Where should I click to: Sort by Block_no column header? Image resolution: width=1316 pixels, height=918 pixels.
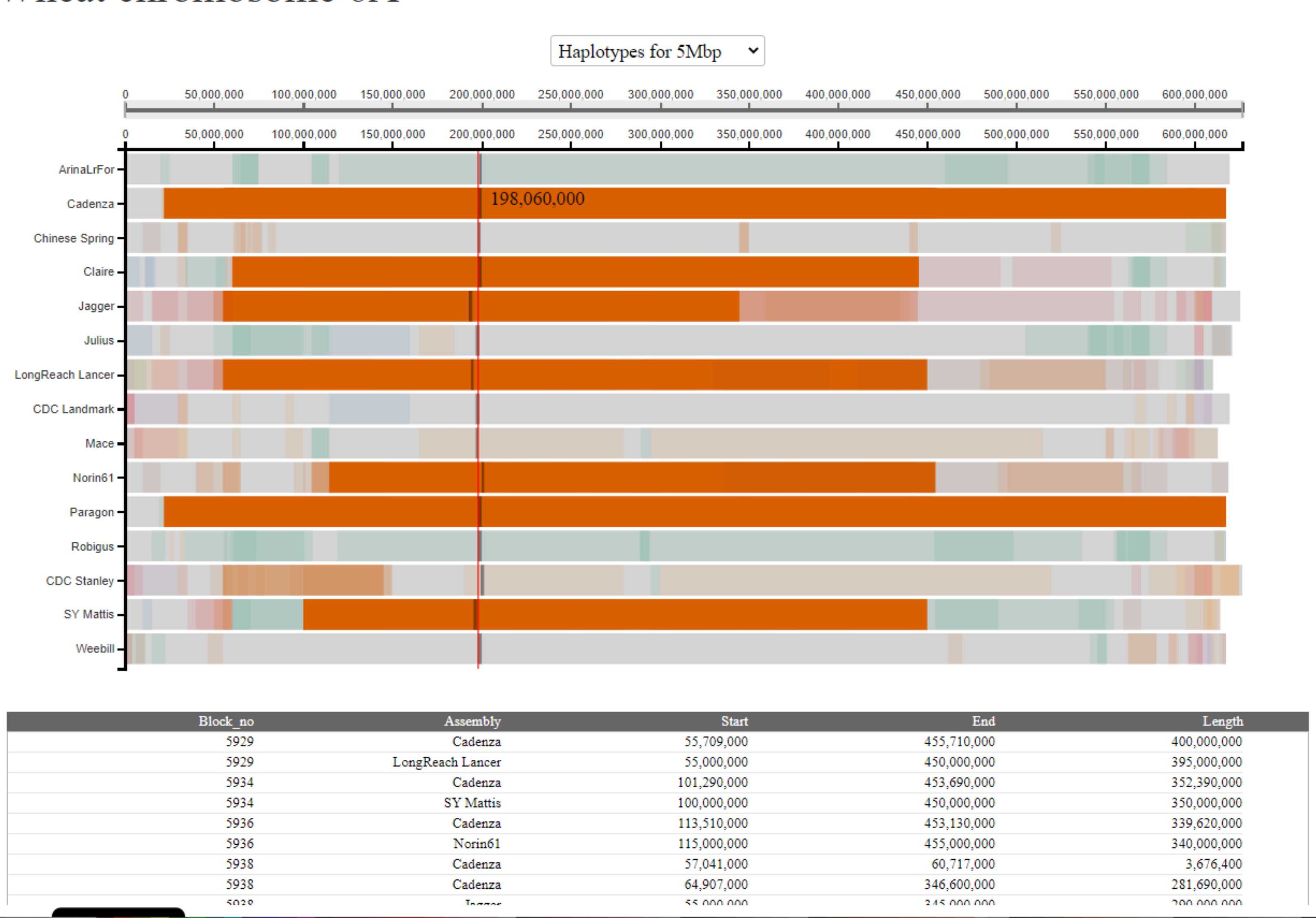226,722
